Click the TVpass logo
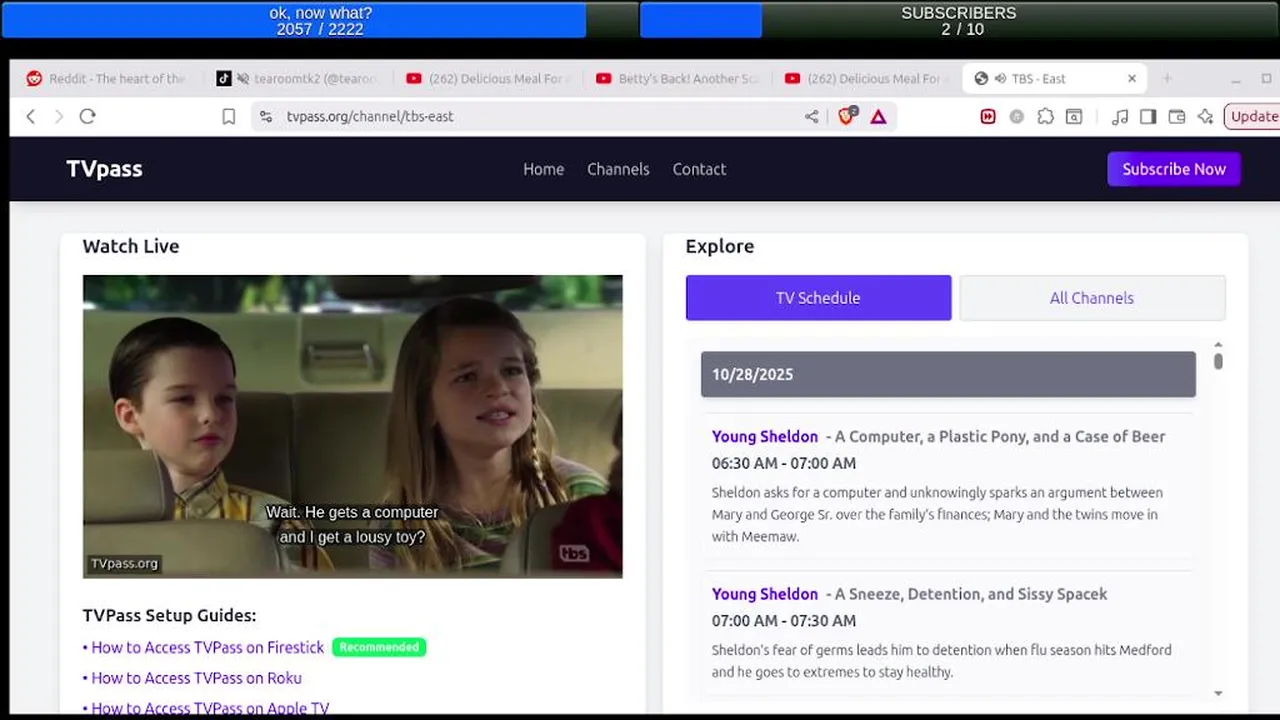The image size is (1280, 720). pos(104,169)
